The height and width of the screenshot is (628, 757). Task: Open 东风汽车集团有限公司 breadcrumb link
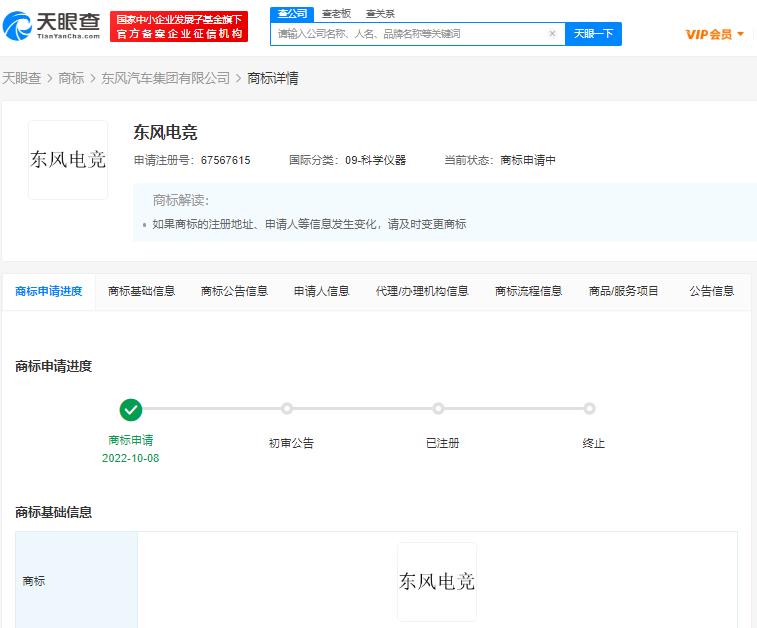(165, 78)
